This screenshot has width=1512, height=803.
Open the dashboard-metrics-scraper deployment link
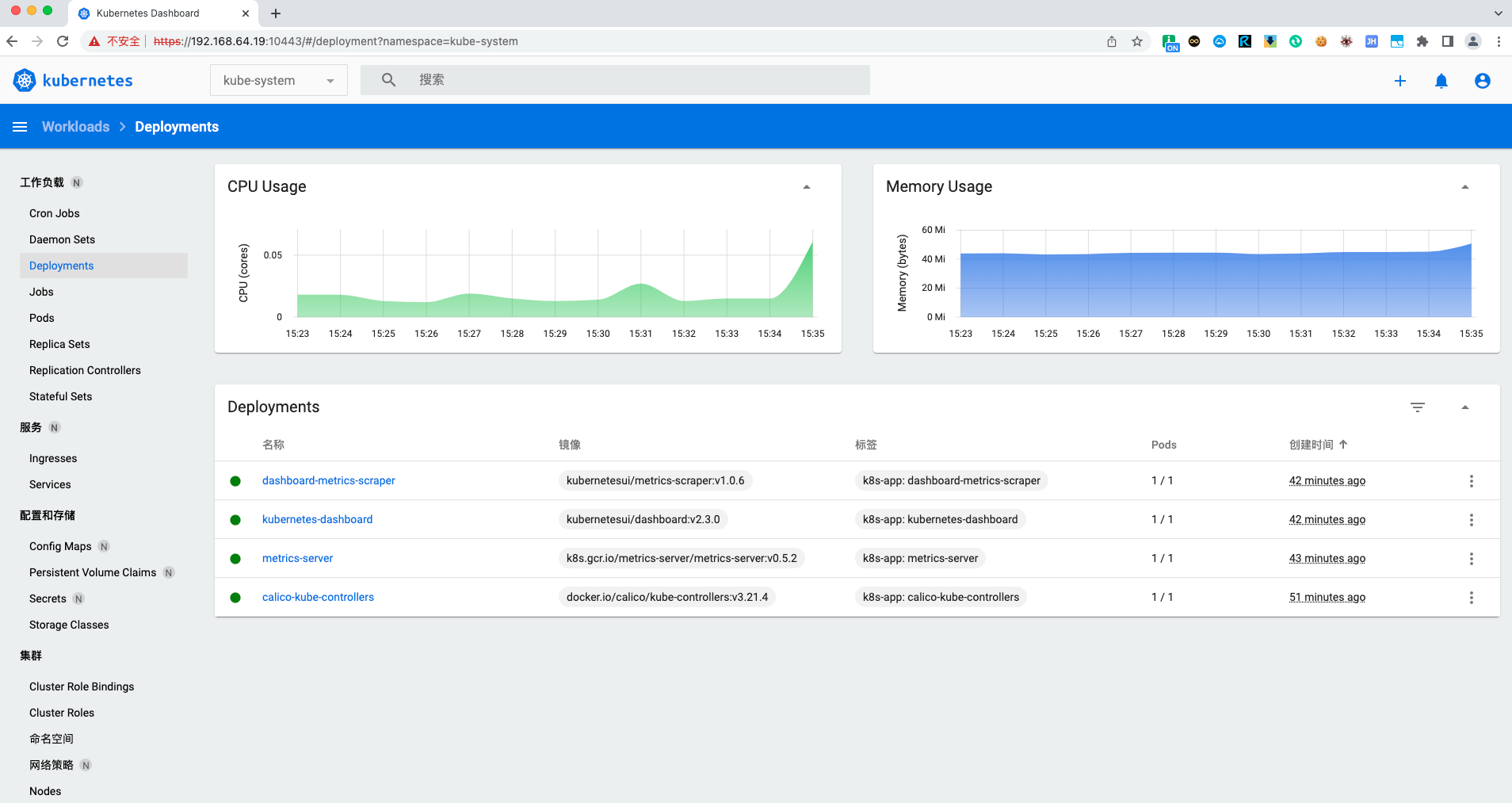[x=328, y=480]
